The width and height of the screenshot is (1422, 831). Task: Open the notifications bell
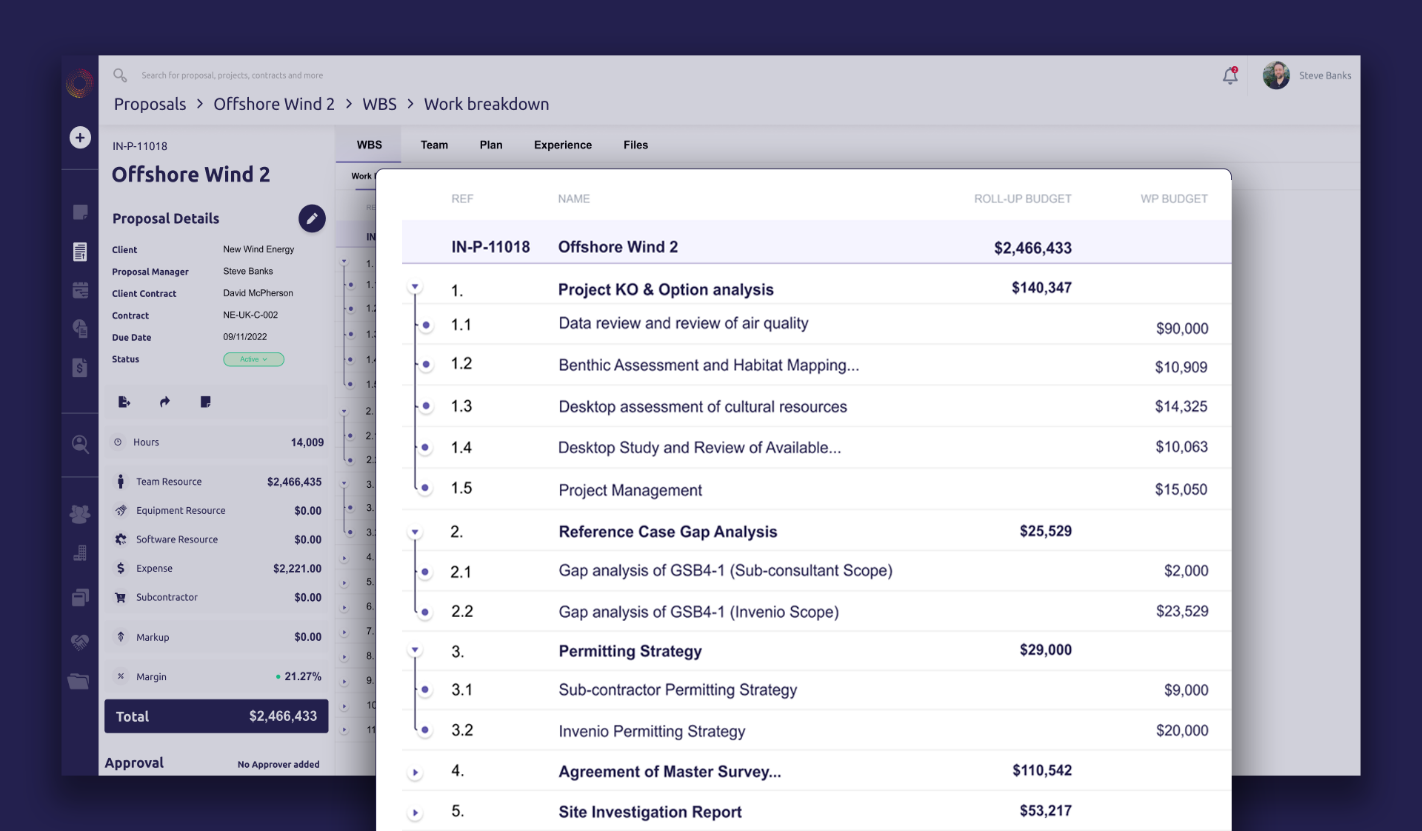pyautogui.click(x=1230, y=75)
